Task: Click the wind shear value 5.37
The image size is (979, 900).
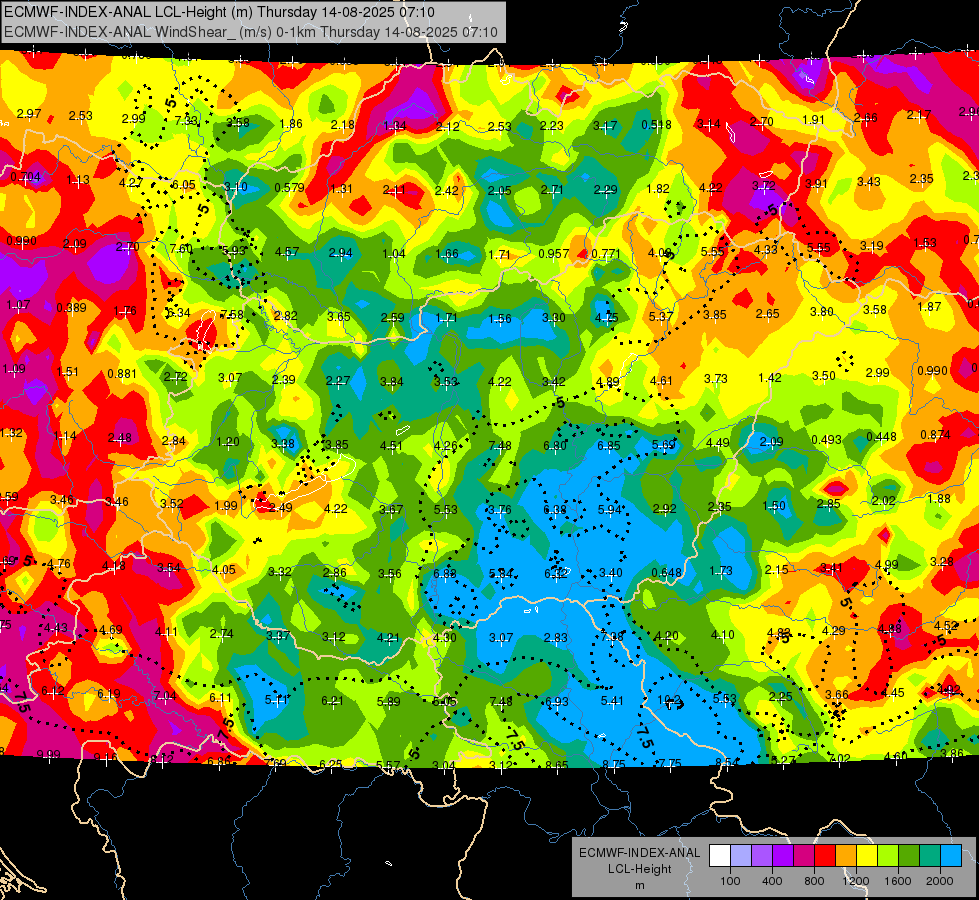Action: 661,317
